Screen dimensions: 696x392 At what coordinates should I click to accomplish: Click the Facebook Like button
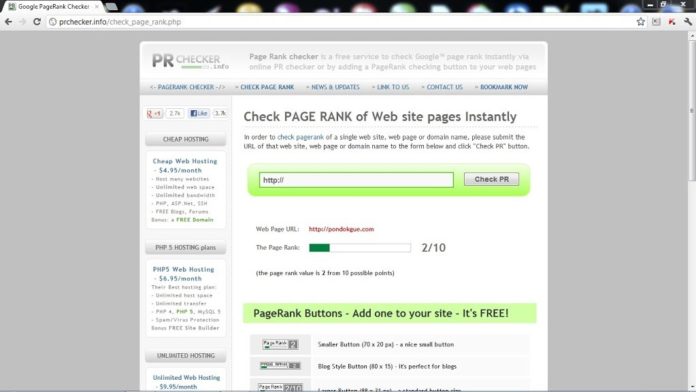[199, 114]
